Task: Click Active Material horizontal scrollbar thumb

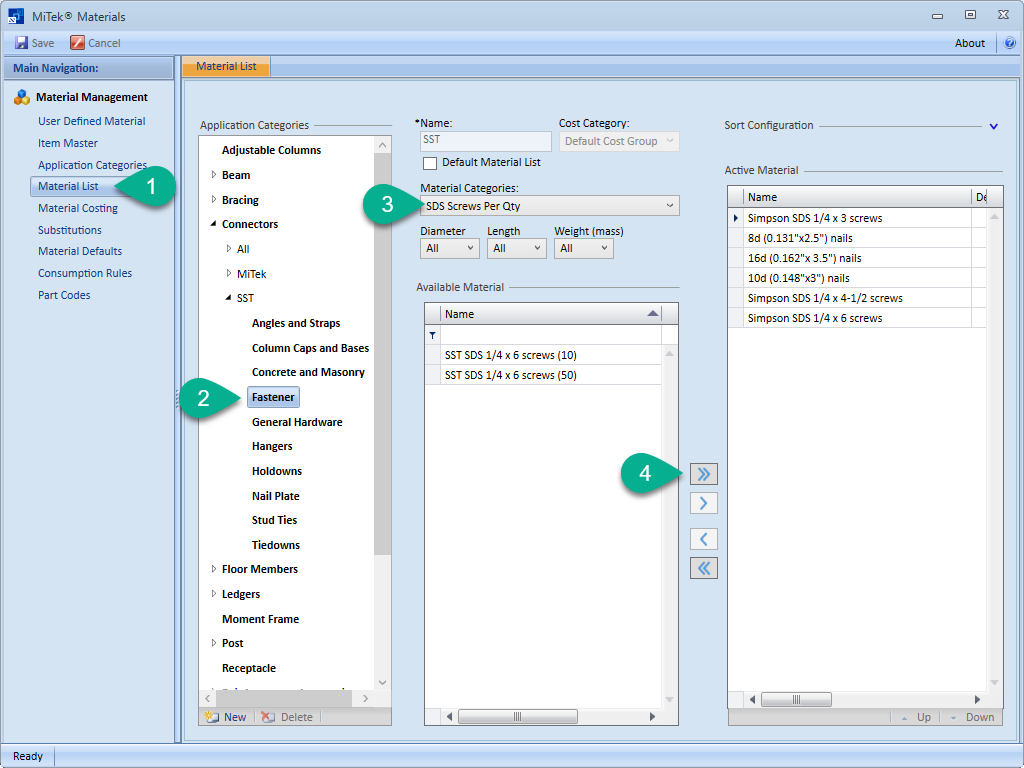Action: (796, 699)
